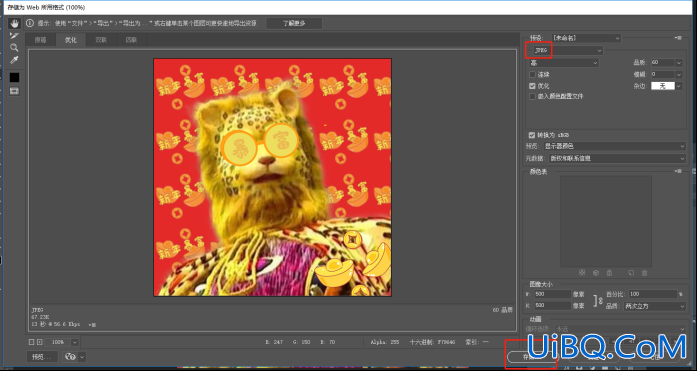
Task: Open the 模糊 slider dropdown arrow
Action: coord(678,75)
